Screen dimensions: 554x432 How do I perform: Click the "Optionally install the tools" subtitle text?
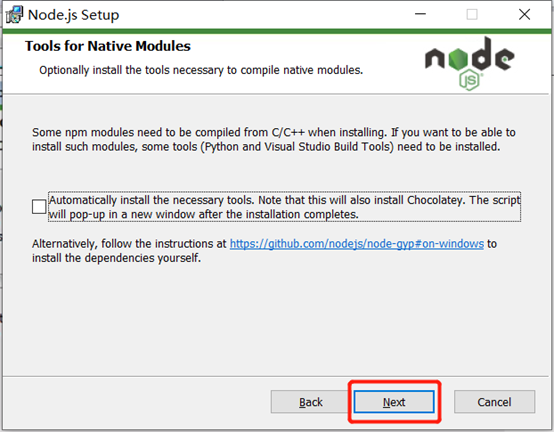201,70
